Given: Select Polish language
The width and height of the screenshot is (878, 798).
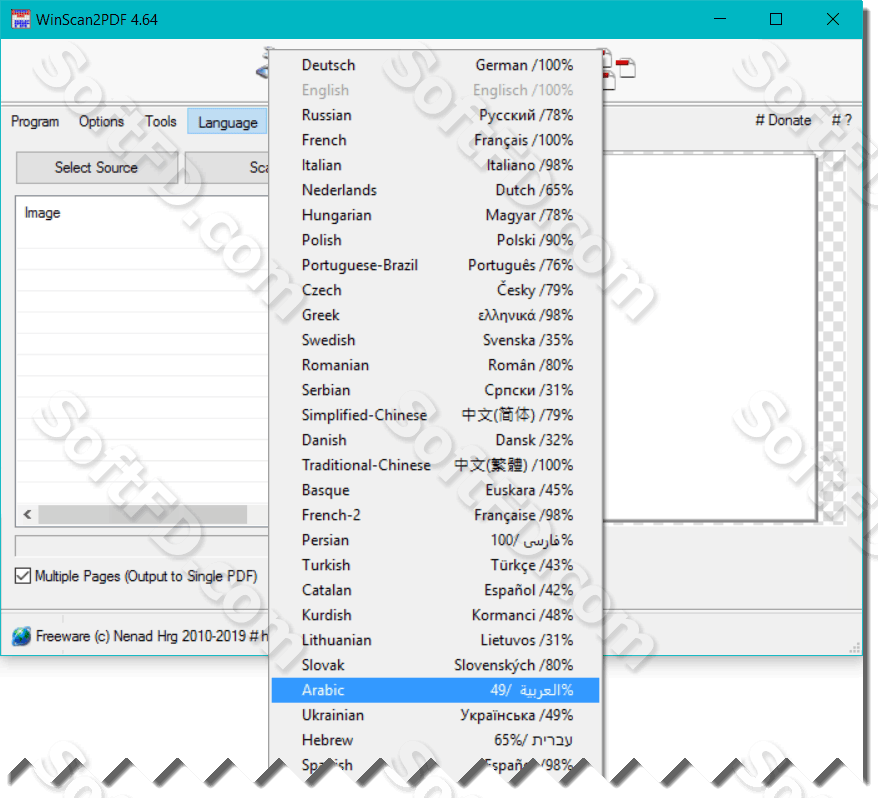Looking at the screenshot, I should click(x=435, y=240).
